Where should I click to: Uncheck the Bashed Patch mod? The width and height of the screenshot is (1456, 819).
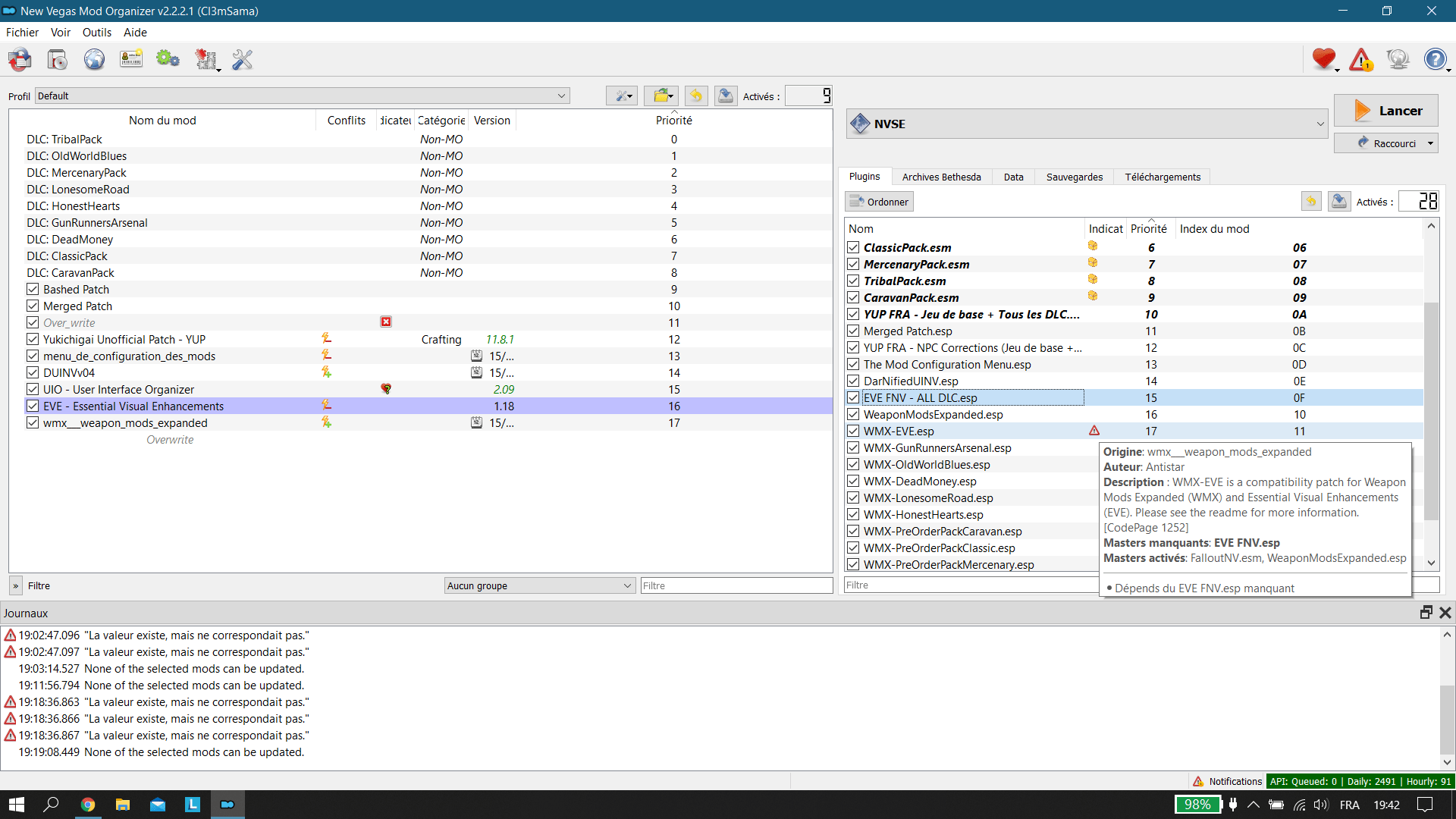33,289
